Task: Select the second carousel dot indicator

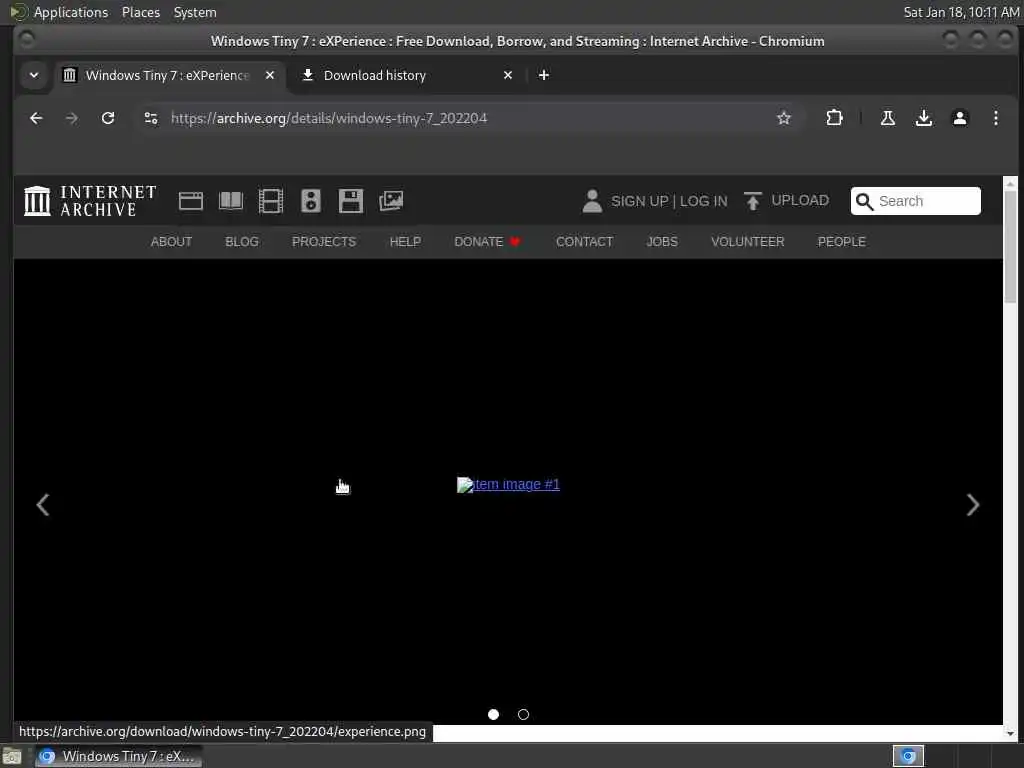Action: coord(523,714)
